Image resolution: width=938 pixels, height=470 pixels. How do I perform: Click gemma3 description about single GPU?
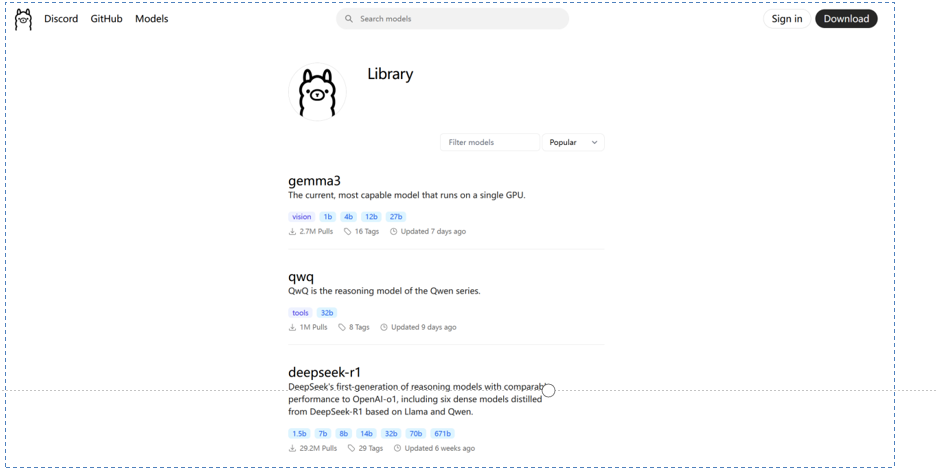point(407,195)
